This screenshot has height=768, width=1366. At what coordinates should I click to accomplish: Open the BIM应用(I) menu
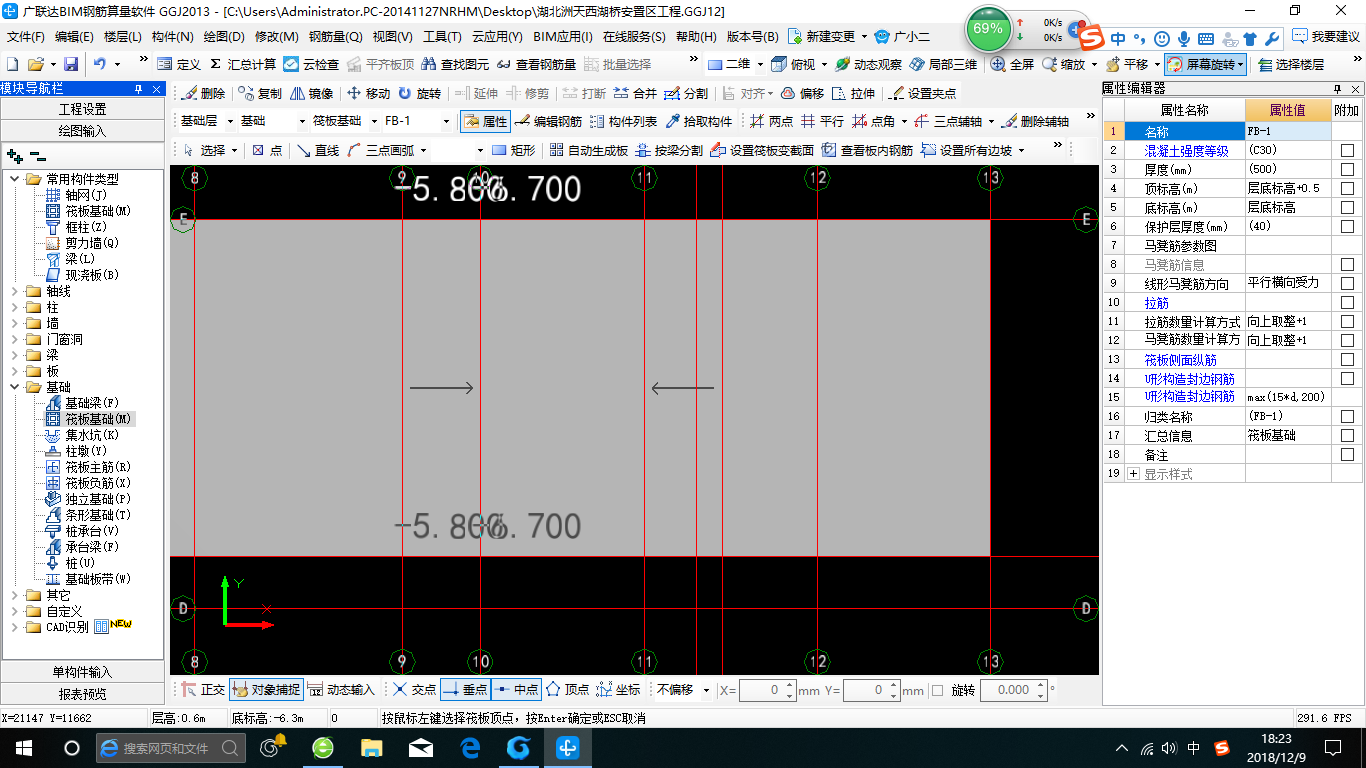562,37
